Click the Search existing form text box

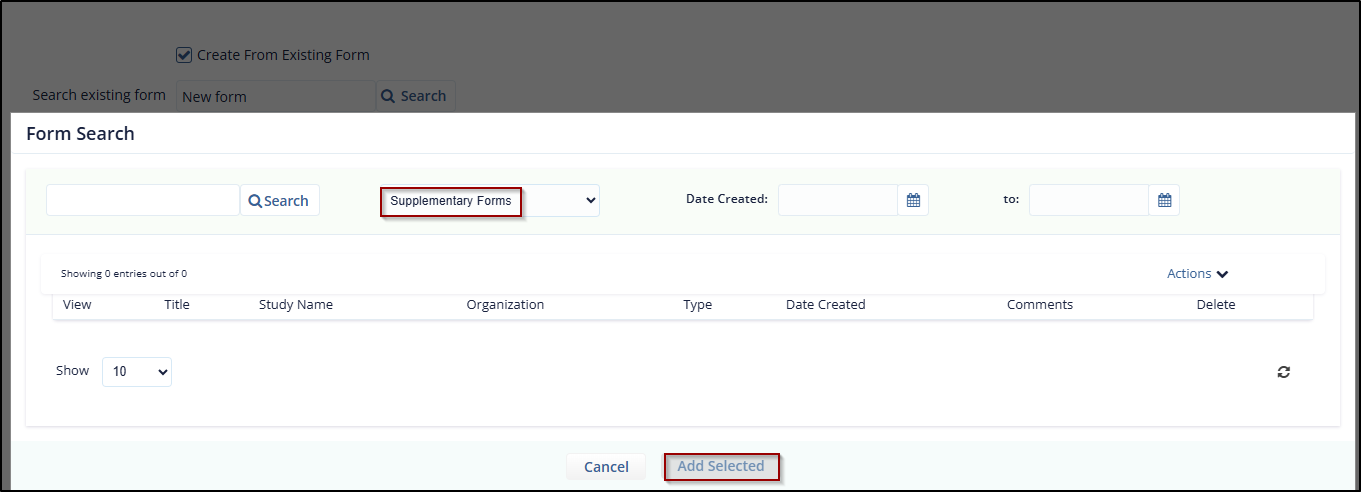276,96
